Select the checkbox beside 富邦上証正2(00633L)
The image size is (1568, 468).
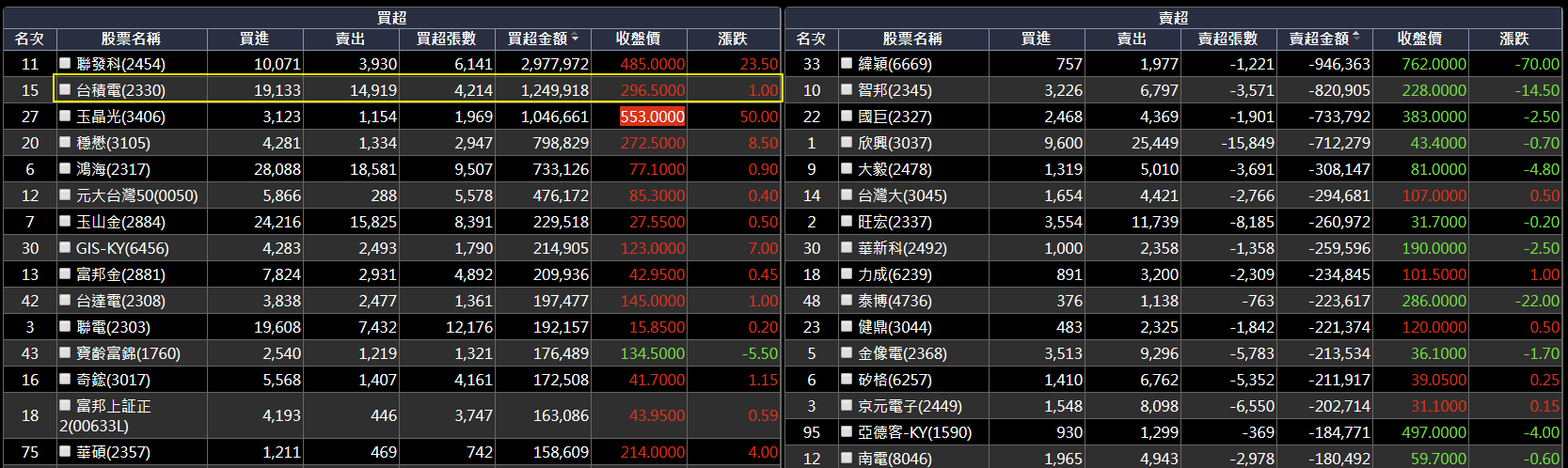(x=65, y=405)
